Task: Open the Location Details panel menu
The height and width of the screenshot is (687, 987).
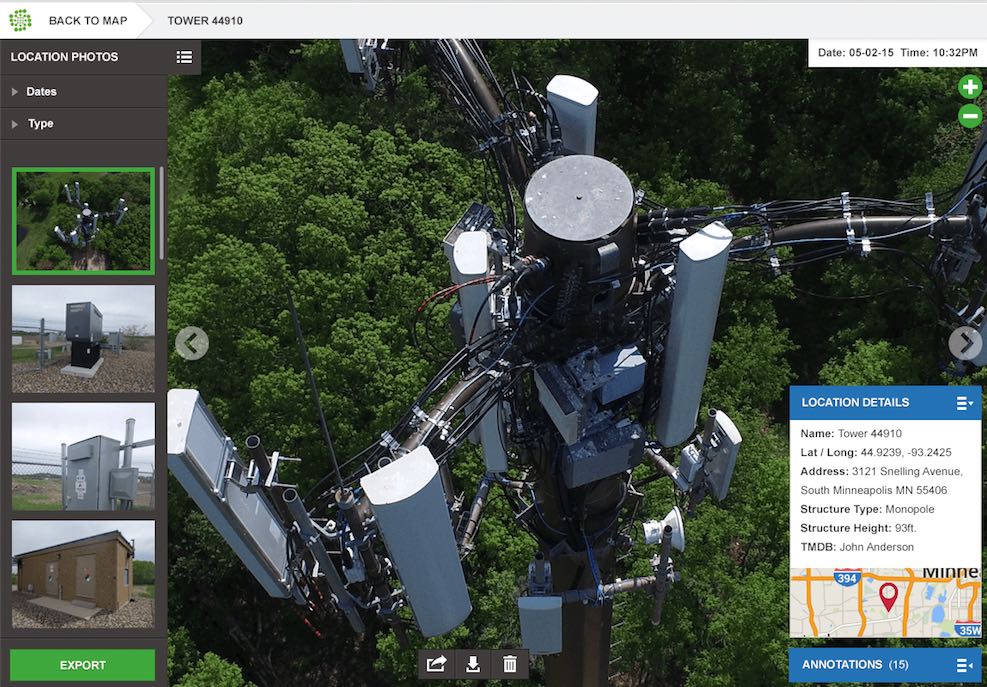Action: (964, 403)
